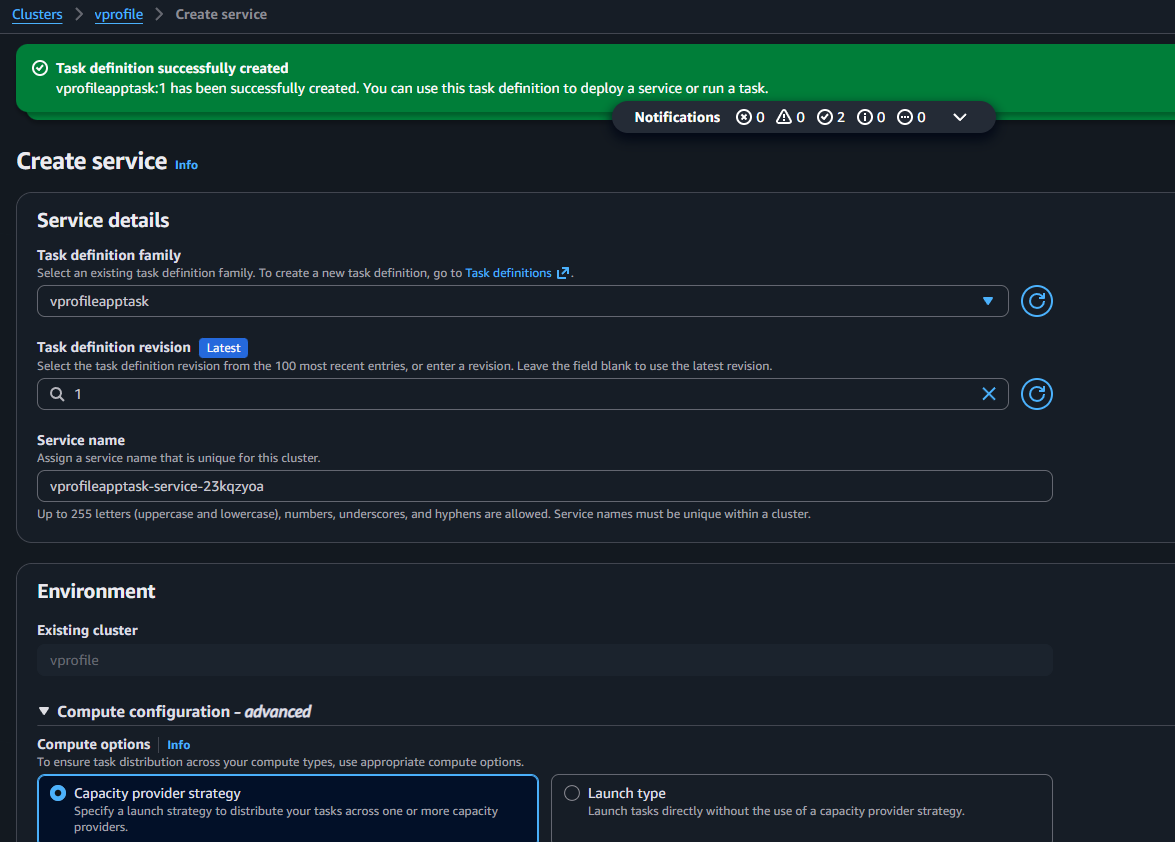Click the Service details heading
The height and width of the screenshot is (842, 1175).
pos(103,220)
